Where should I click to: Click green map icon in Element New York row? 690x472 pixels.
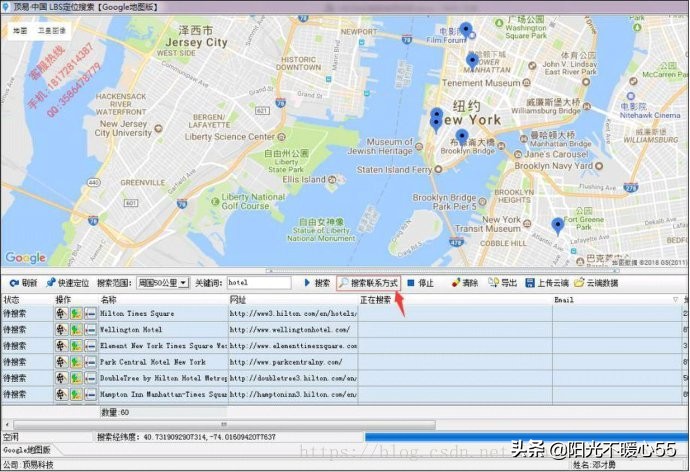76,346
